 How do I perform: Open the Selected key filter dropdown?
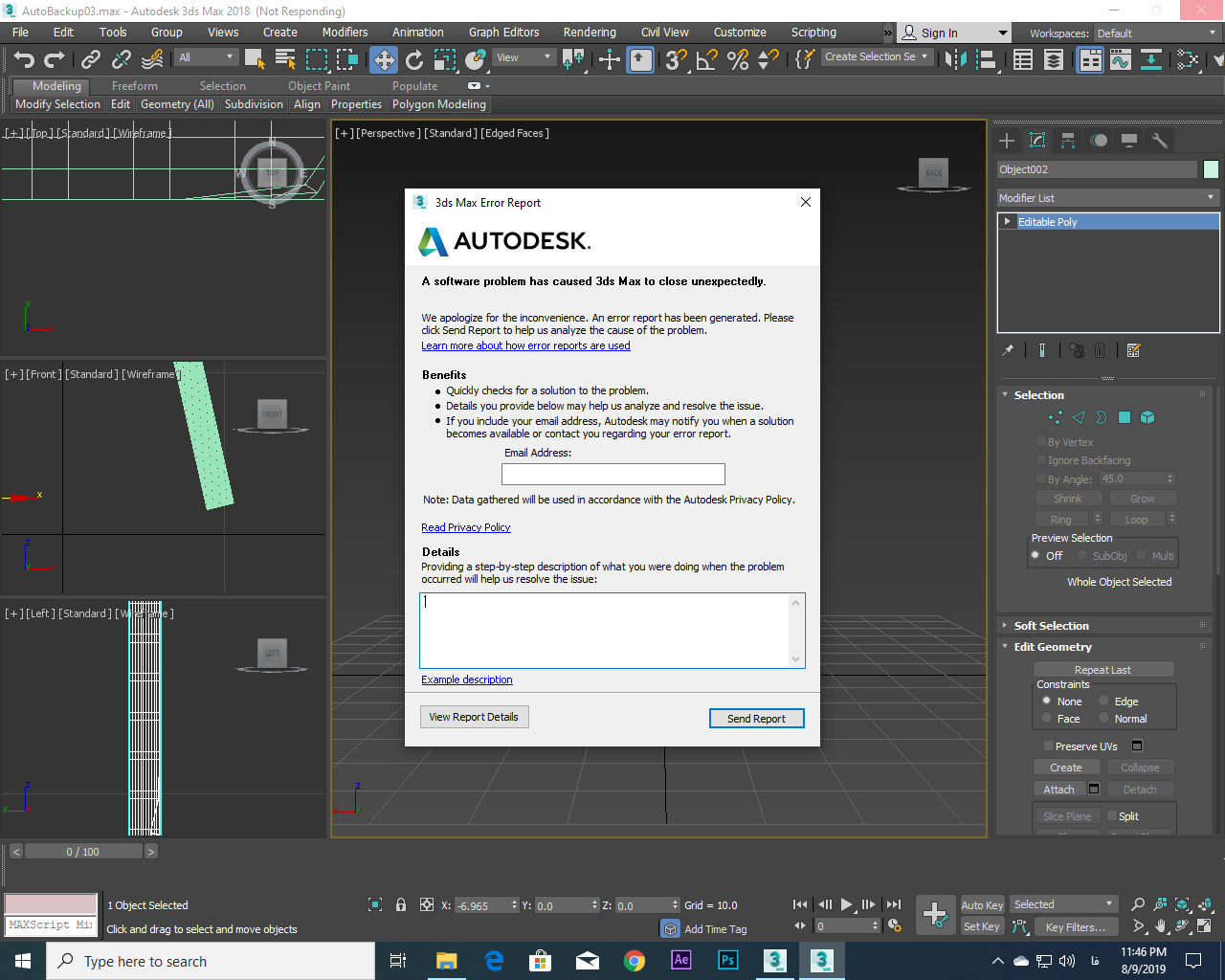pos(1064,904)
